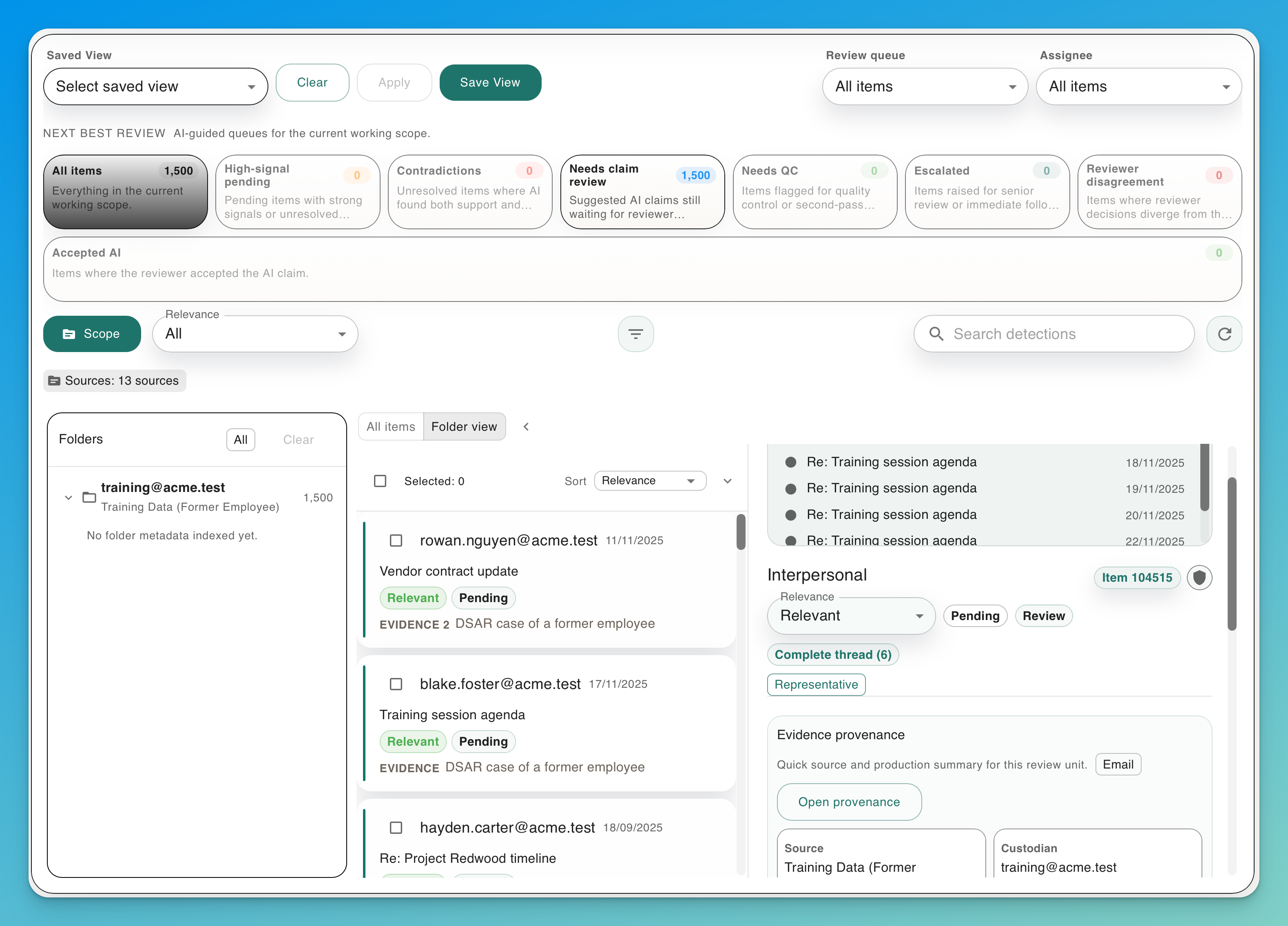Expand the training@acme.test folder tree
Image resolution: width=1288 pixels, height=926 pixels.
68,497
